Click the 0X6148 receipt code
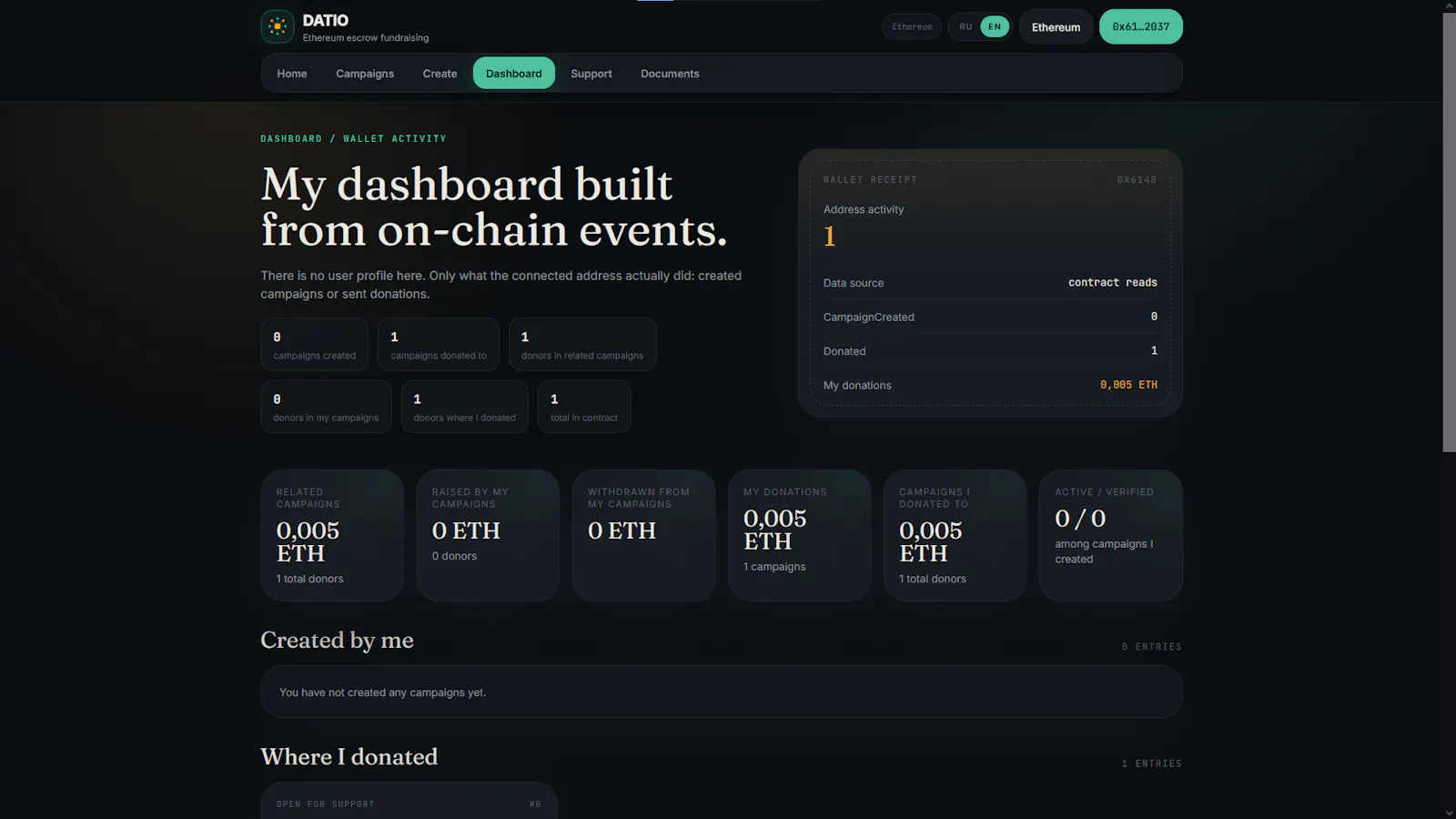 1137,180
